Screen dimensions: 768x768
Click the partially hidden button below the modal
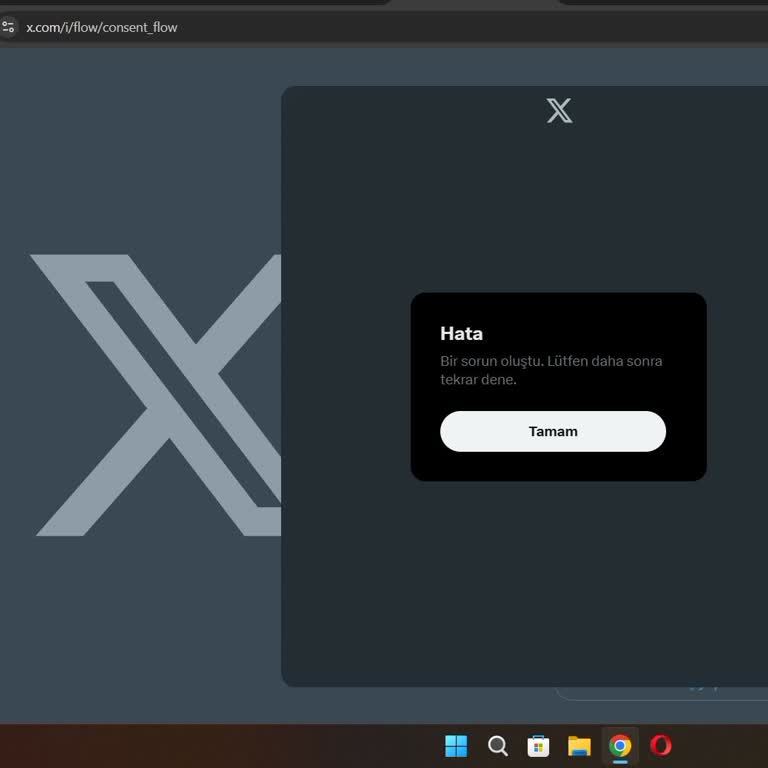point(660,692)
